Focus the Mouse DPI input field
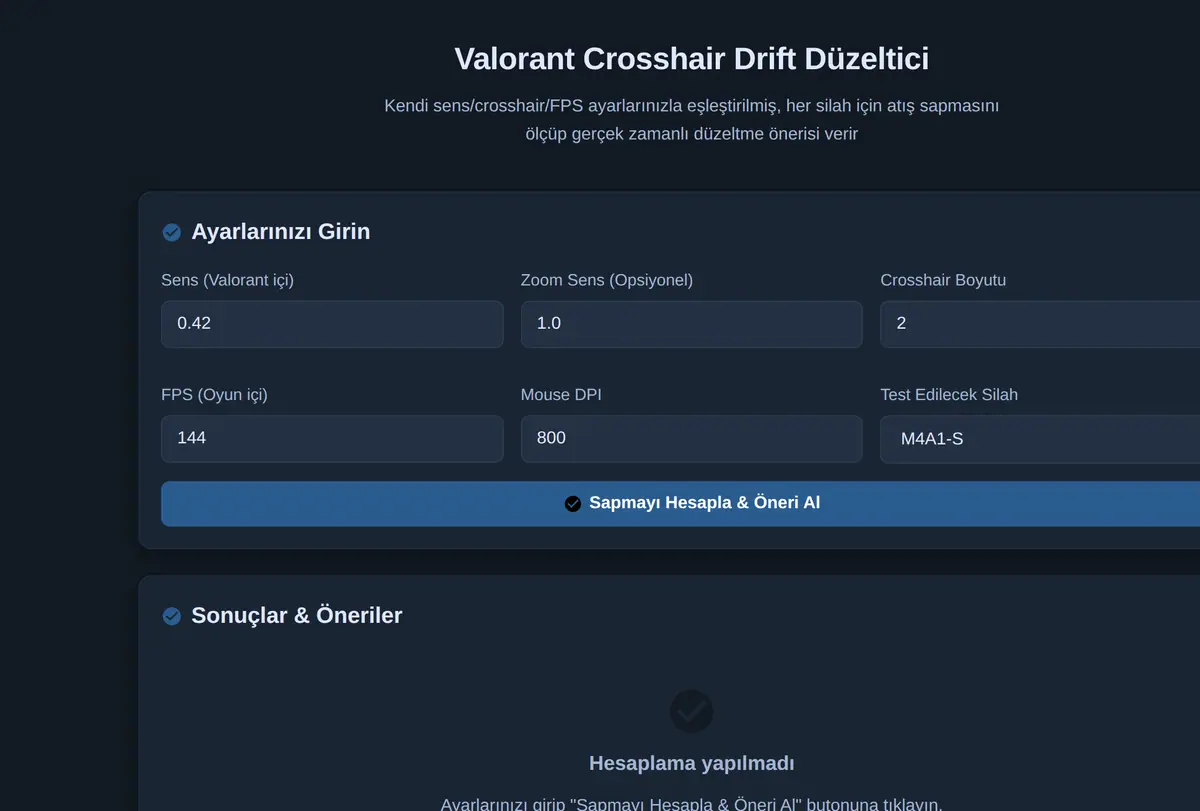Viewport: 1200px width, 811px height. [691, 439]
